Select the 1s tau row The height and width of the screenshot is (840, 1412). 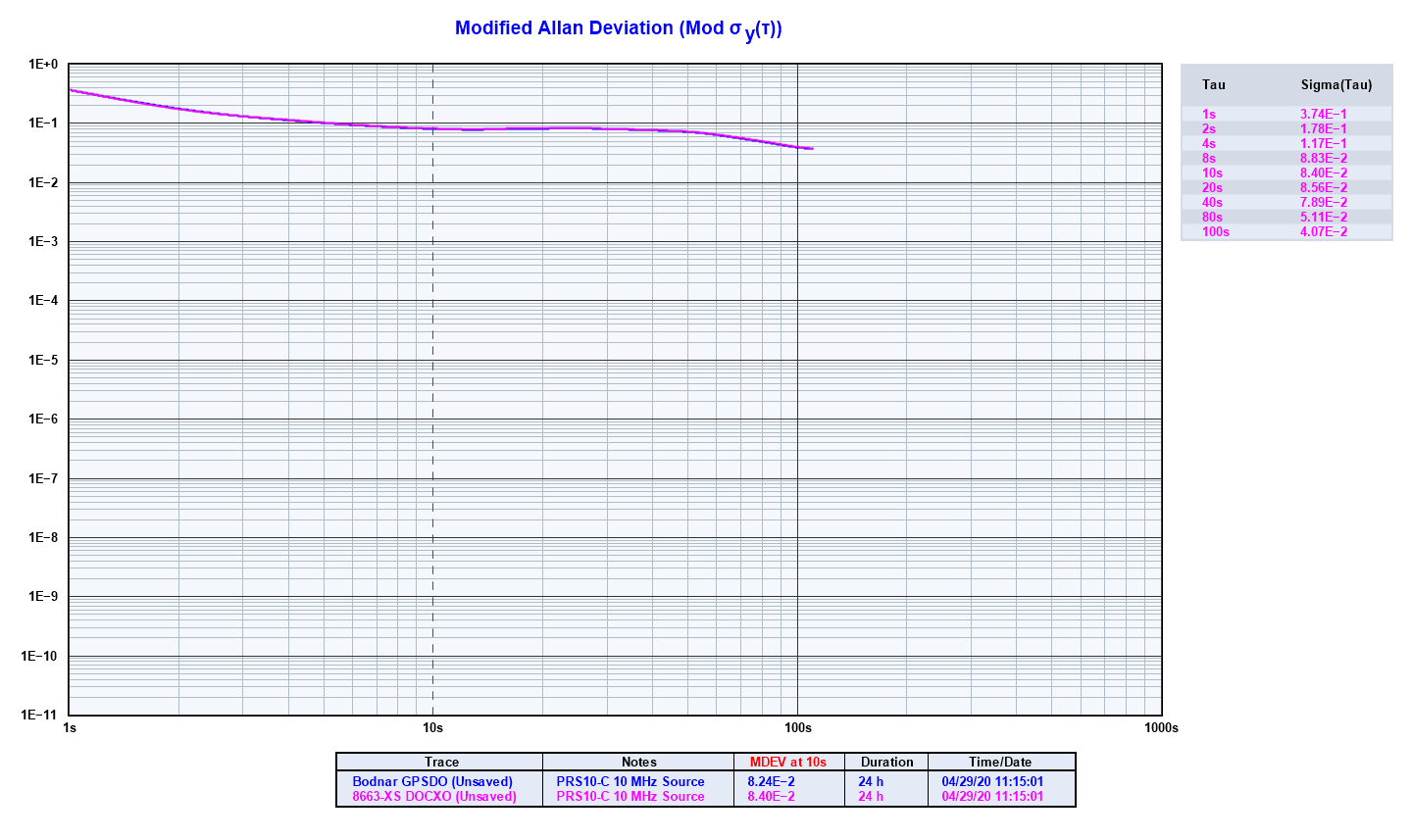coord(1286,114)
